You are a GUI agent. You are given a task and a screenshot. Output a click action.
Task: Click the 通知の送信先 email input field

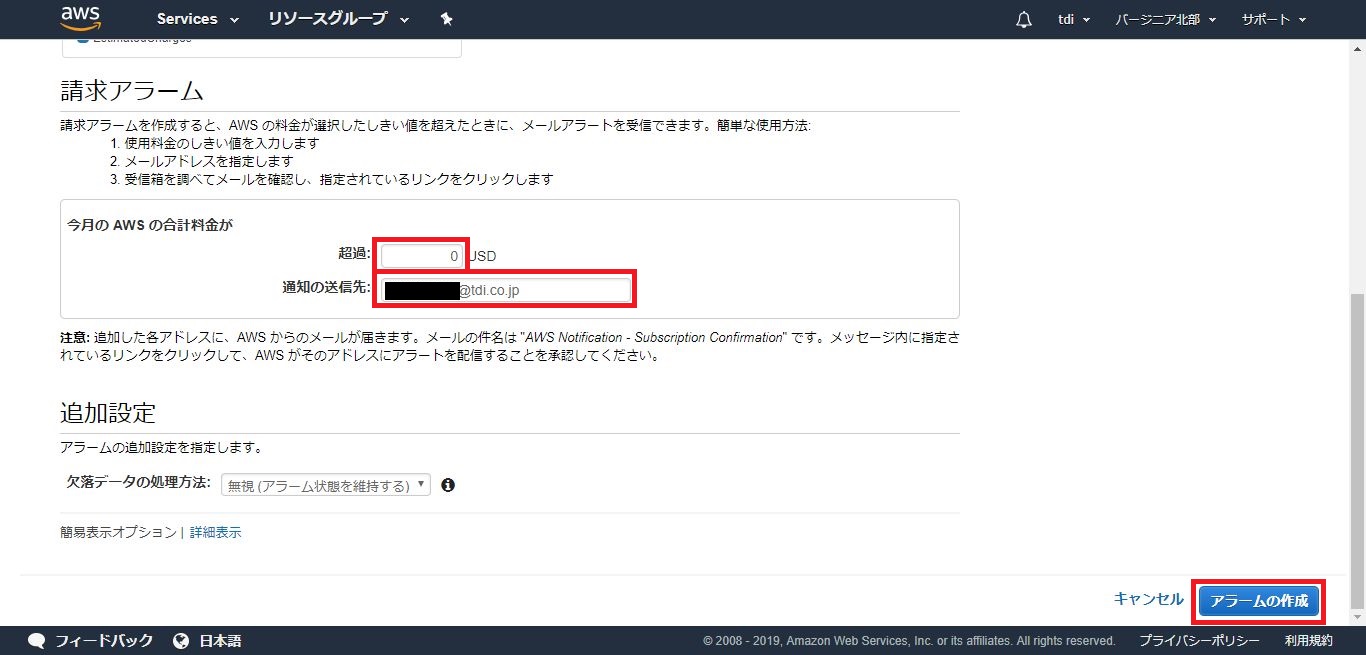505,290
